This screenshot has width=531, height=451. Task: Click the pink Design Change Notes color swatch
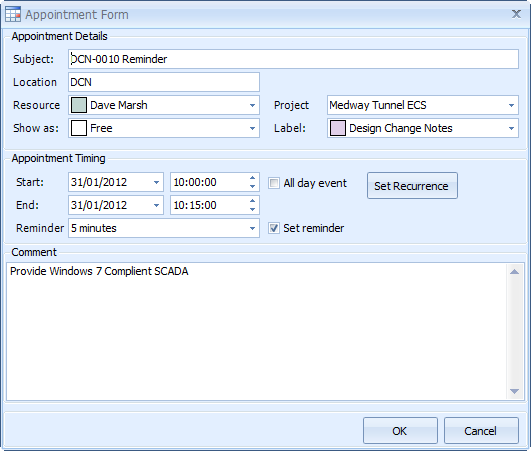pyautogui.click(x=338, y=128)
